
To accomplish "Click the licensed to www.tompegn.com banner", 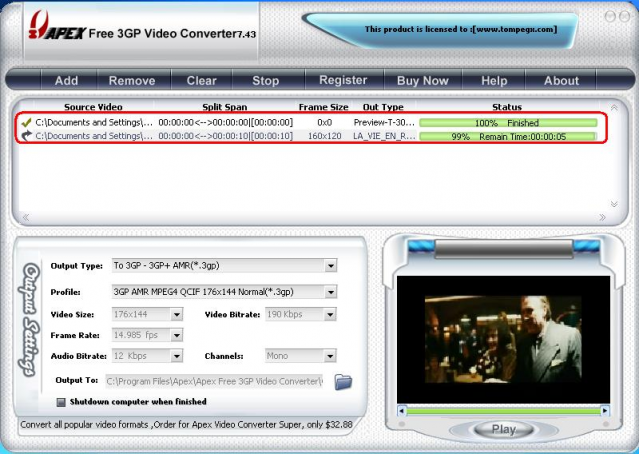I will point(461,29).
